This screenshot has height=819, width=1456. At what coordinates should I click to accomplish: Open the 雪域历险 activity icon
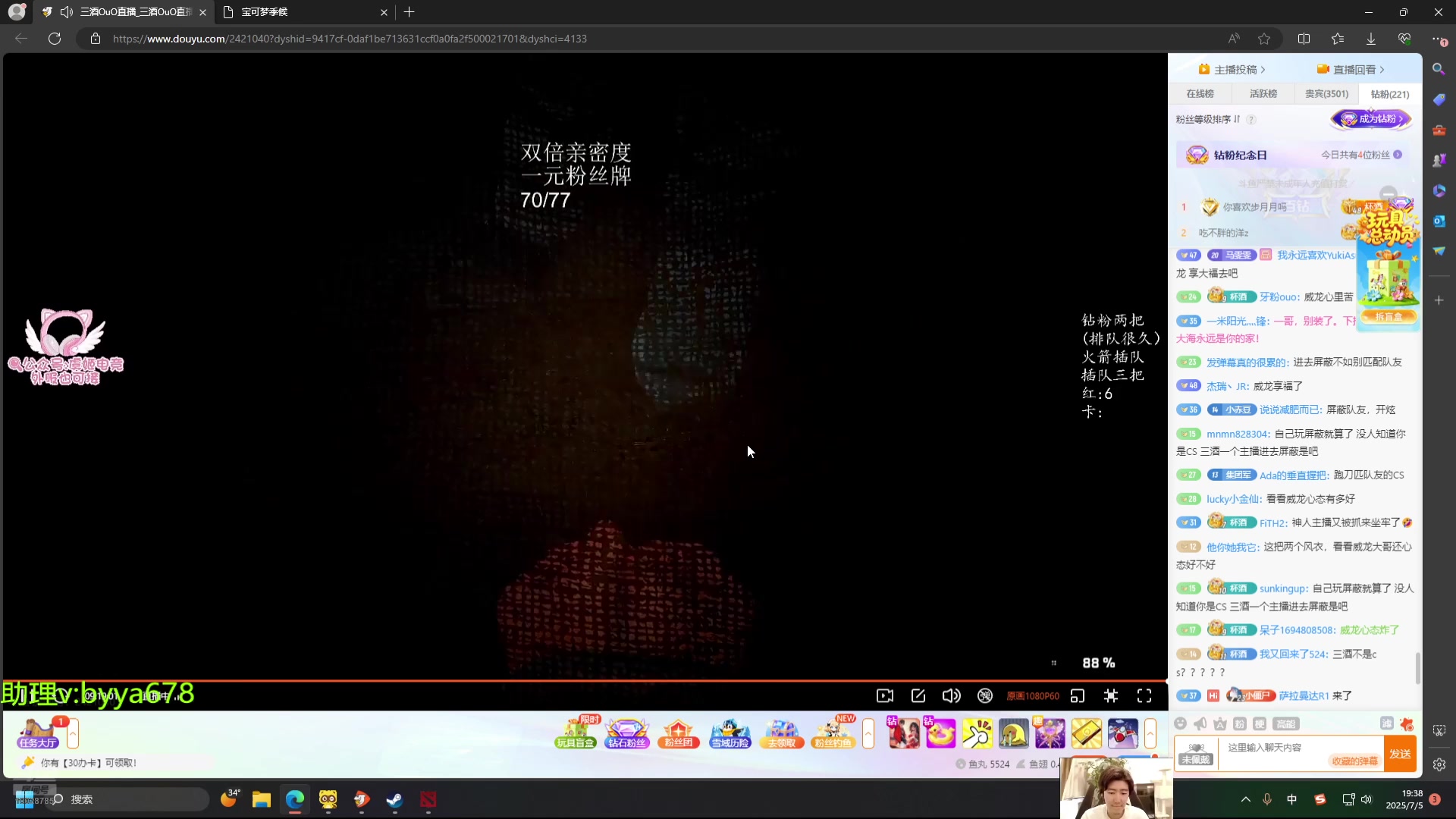(730, 733)
